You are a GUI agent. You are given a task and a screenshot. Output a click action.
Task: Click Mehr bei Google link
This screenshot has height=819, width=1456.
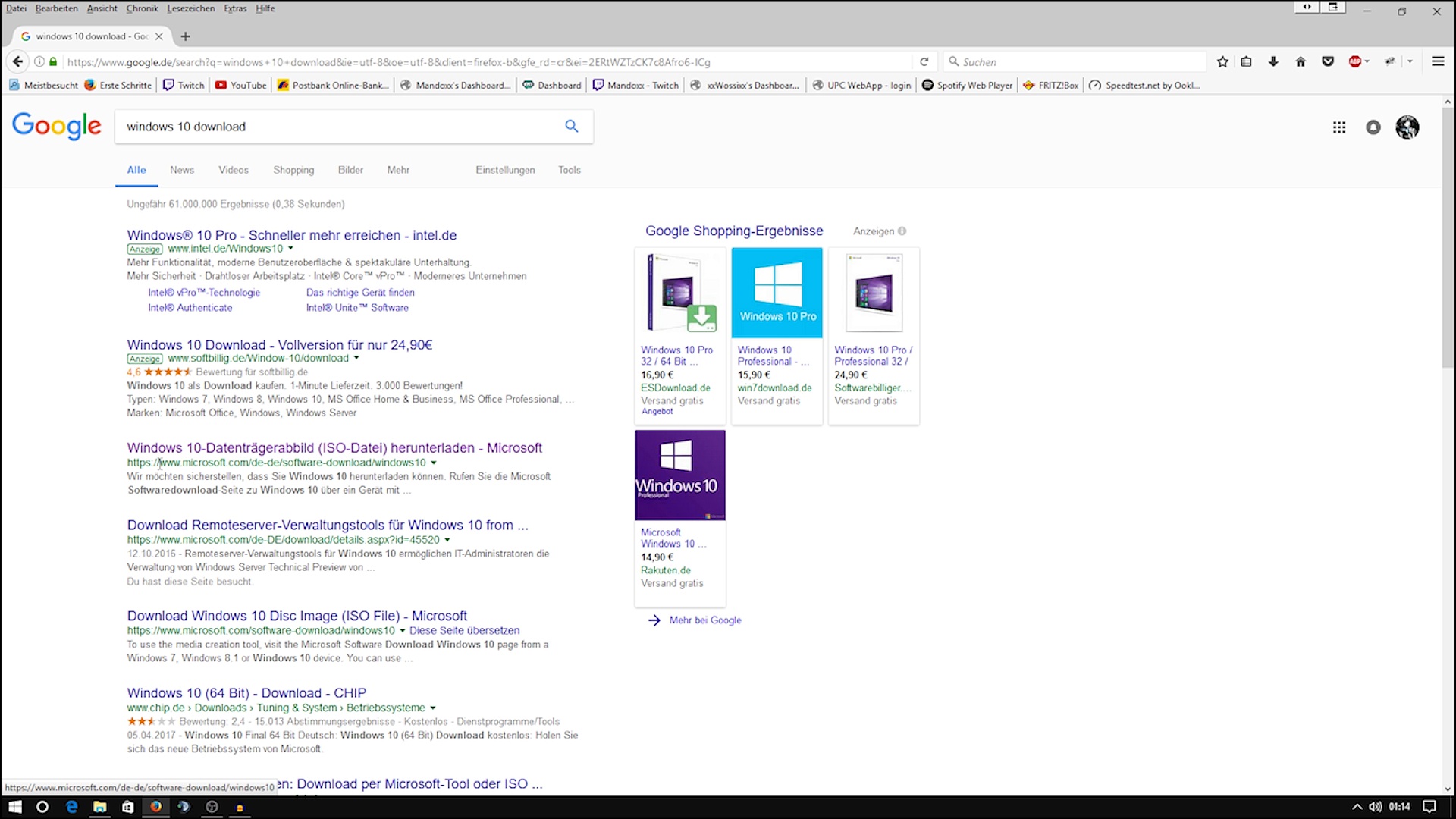pos(704,620)
